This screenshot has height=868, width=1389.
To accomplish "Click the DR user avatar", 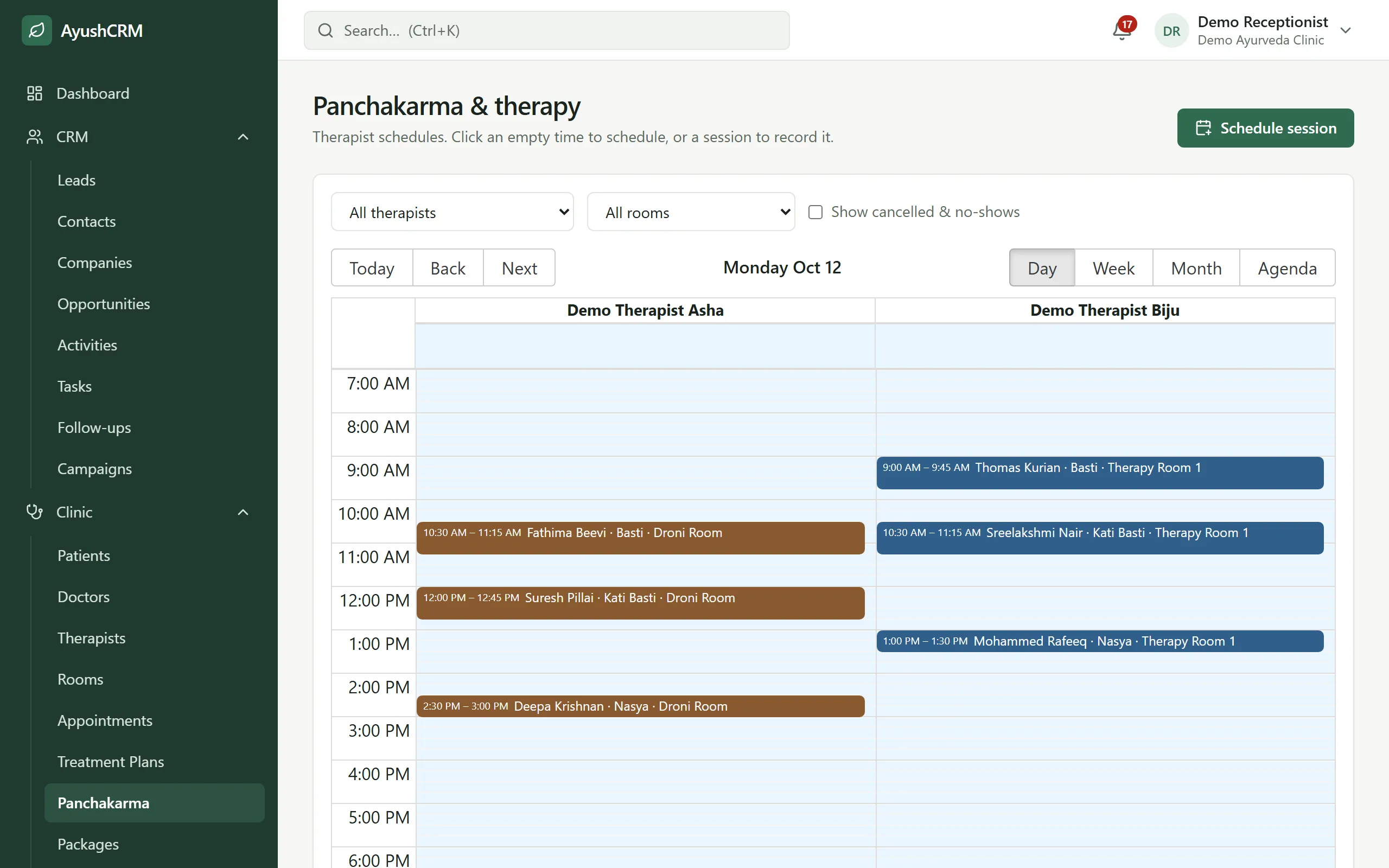I will [x=1171, y=30].
